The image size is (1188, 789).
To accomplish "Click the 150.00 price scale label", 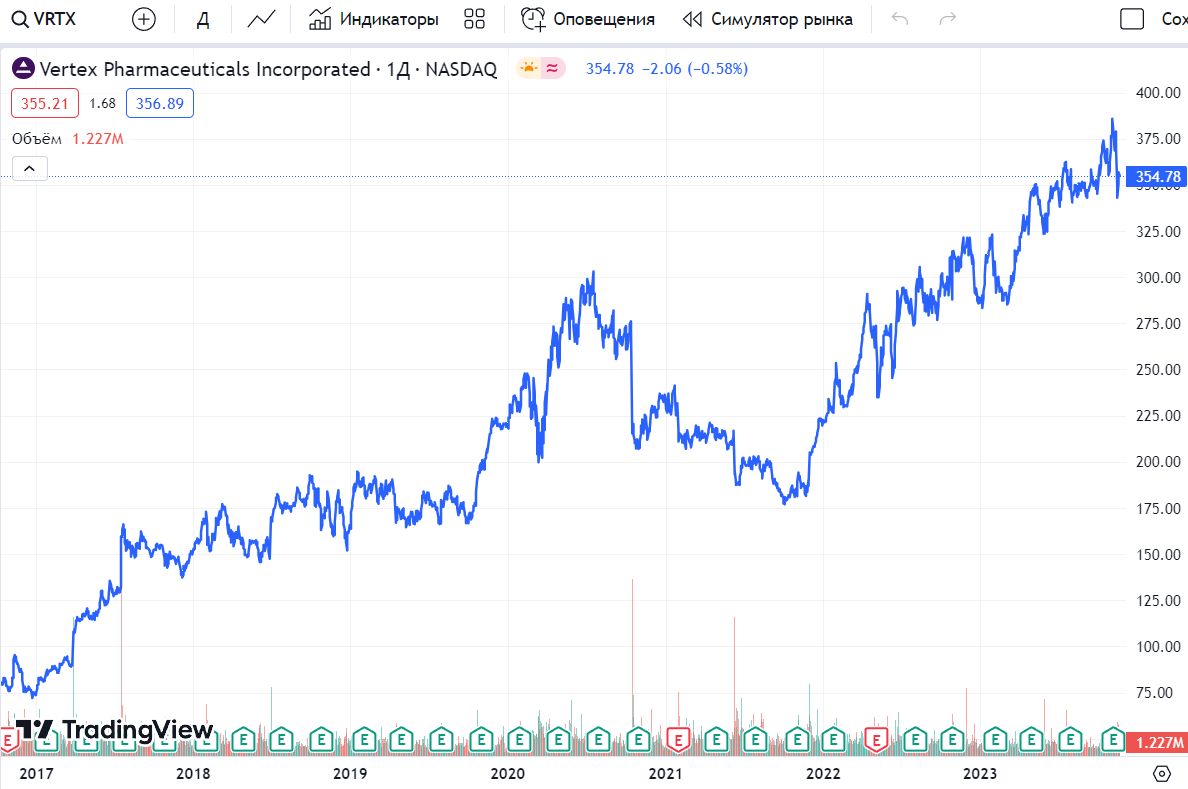I will pos(1158,554).
